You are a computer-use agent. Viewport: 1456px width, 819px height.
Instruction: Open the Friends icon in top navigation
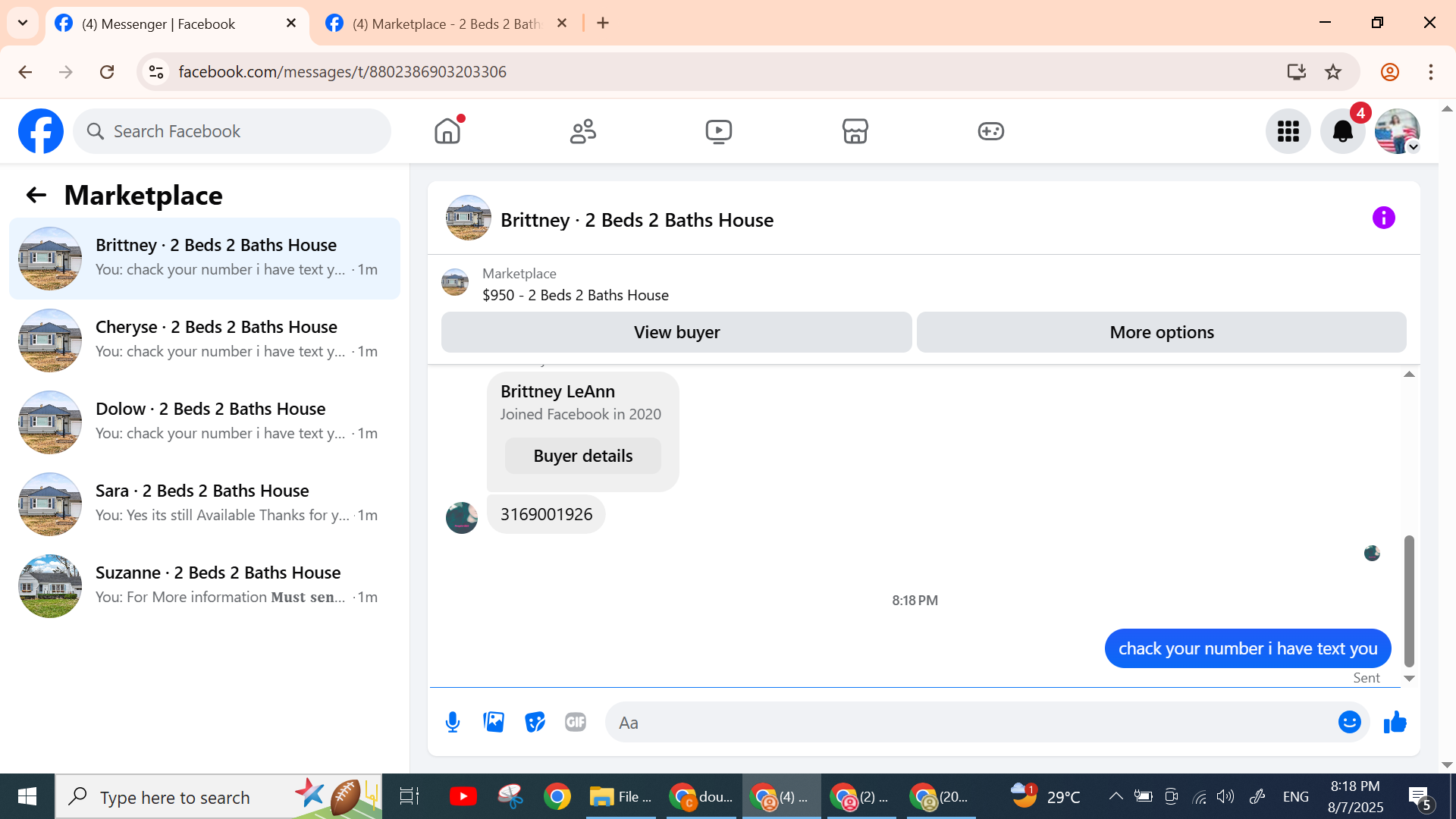click(583, 131)
